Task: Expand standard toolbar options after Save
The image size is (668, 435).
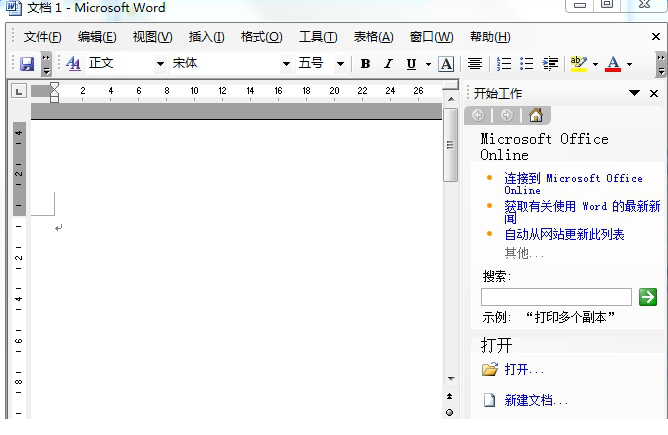Action: pos(46,64)
